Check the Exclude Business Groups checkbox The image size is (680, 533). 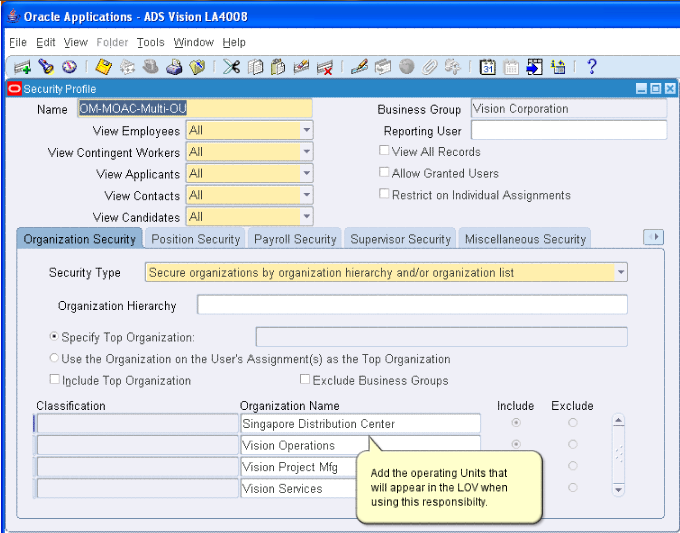305,379
